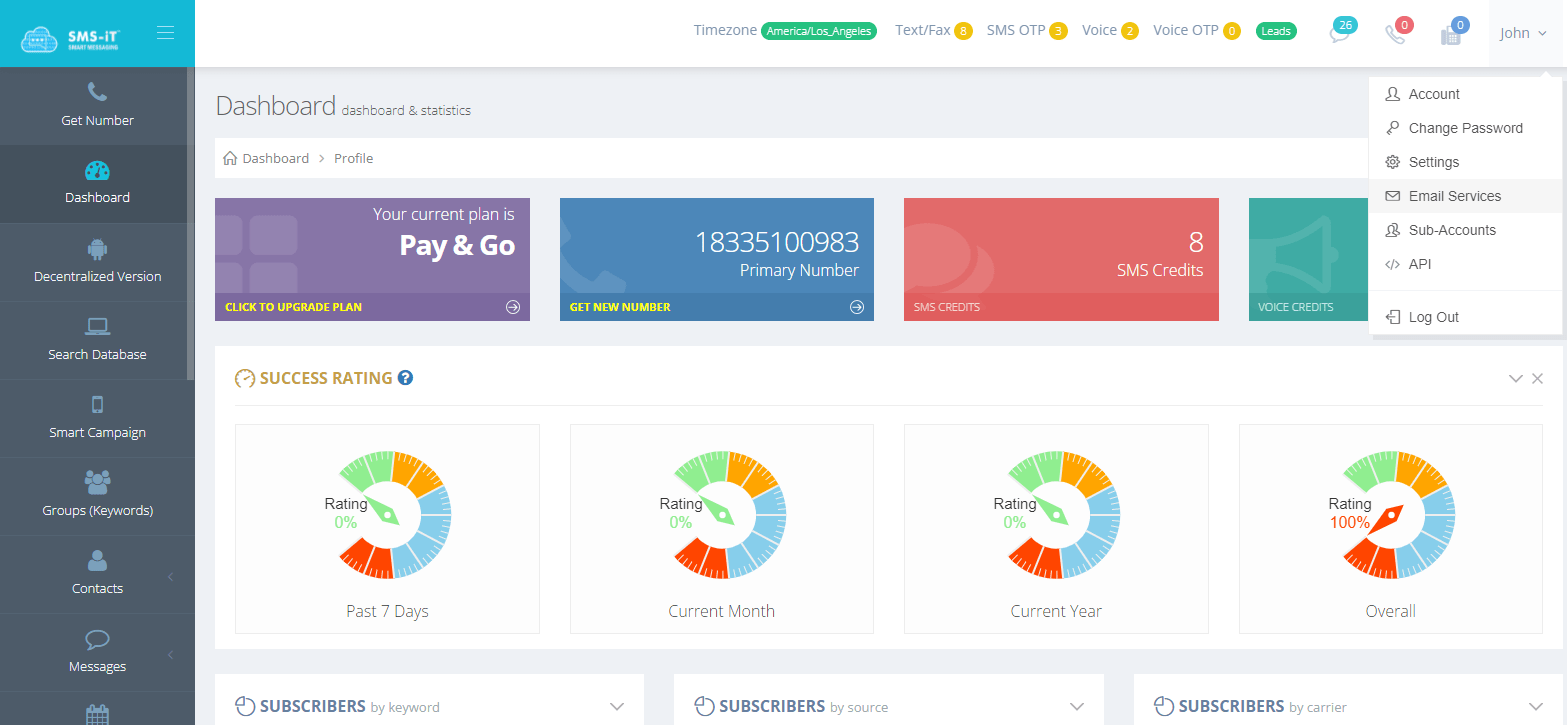Open Decentralized Version android icon
Screen dimensions: 1567x725
pos(97,248)
